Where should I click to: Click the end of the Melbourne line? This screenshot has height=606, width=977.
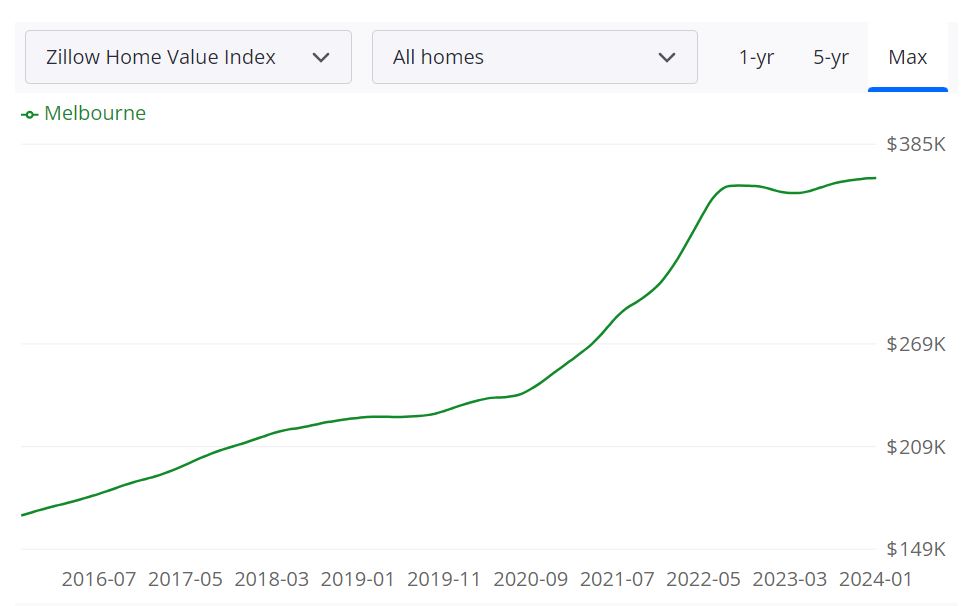pyautogui.click(x=875, y=178)
